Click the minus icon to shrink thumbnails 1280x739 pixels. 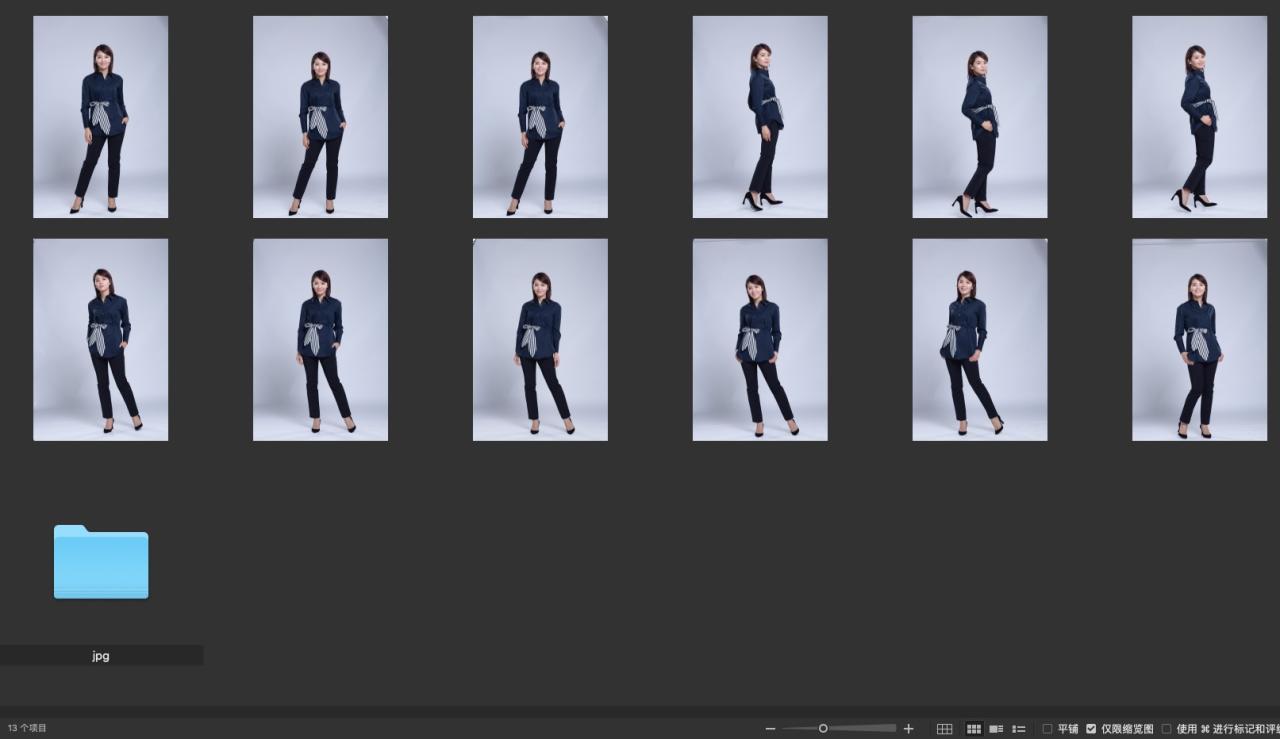point(770,729)
